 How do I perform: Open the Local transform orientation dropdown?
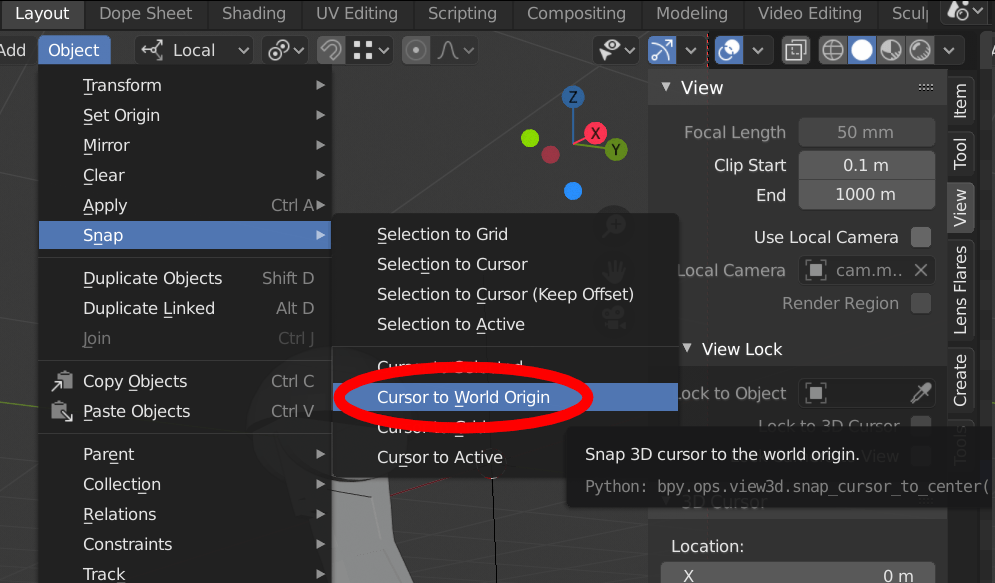click(194, 50)
